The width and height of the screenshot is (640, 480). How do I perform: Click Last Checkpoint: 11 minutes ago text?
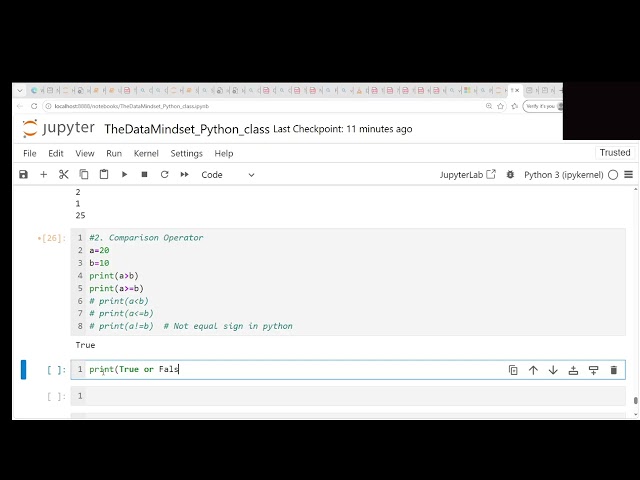coord(343,129)
